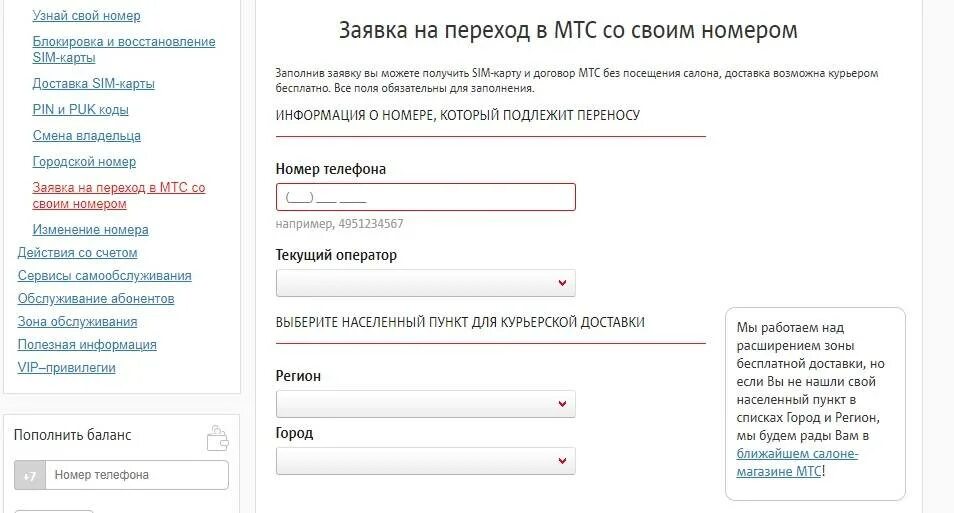This screenshot has height=513, width=954.
Task: Go to Доставка SIM-карты page
Action: click(93, 84)
